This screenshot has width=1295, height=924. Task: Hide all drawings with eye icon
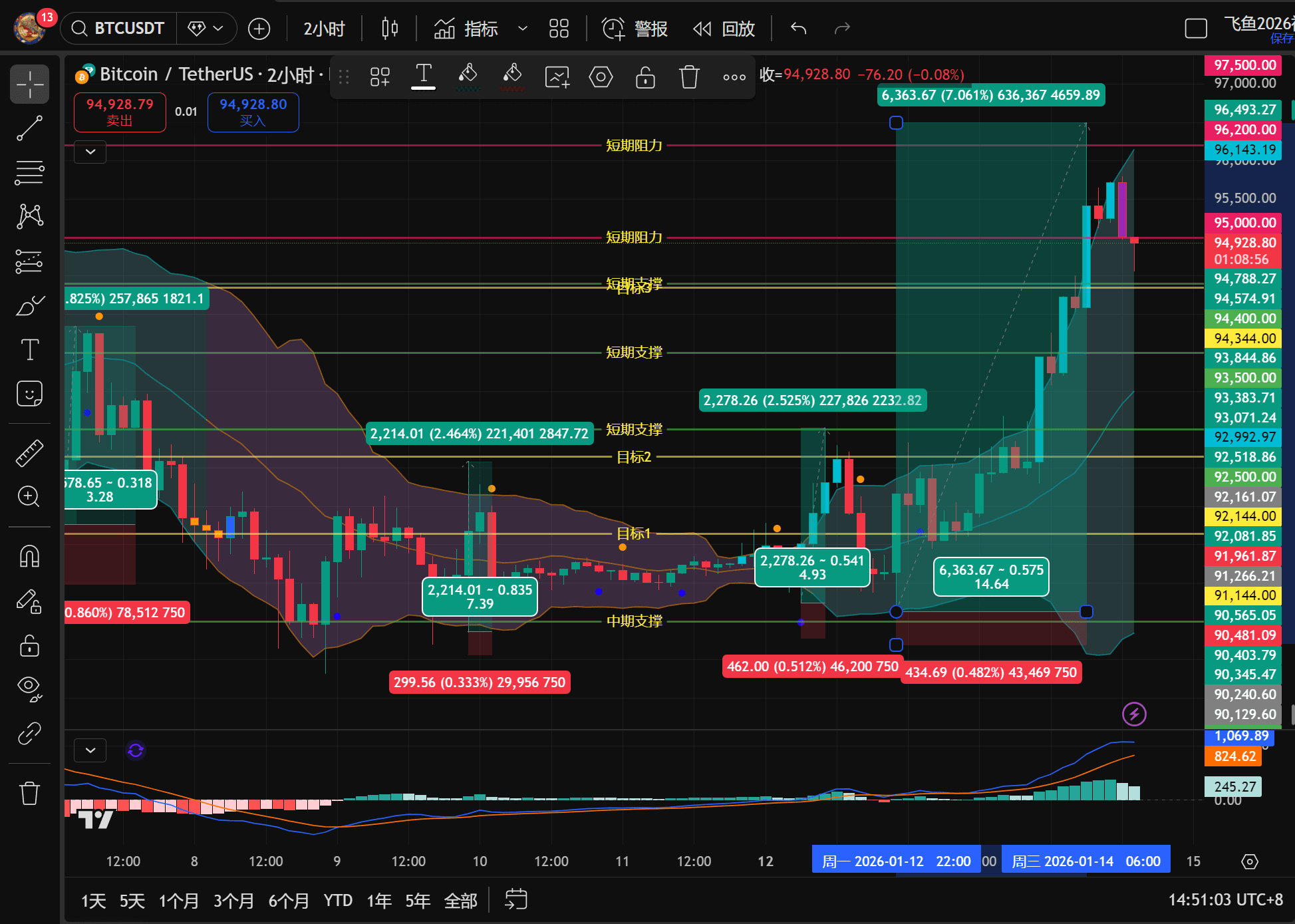pyautogui.click(x=29, y=688)
